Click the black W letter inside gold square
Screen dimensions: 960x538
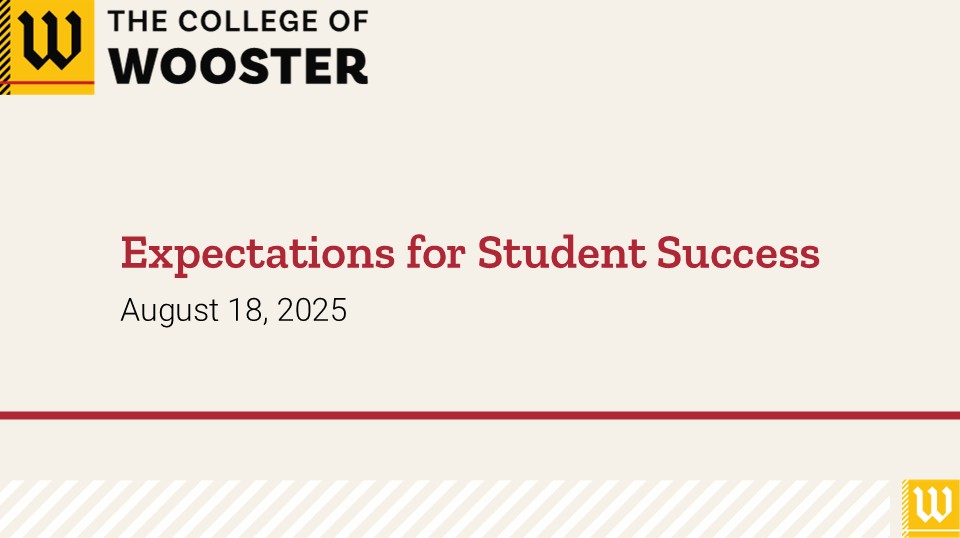tap(50, 40)
